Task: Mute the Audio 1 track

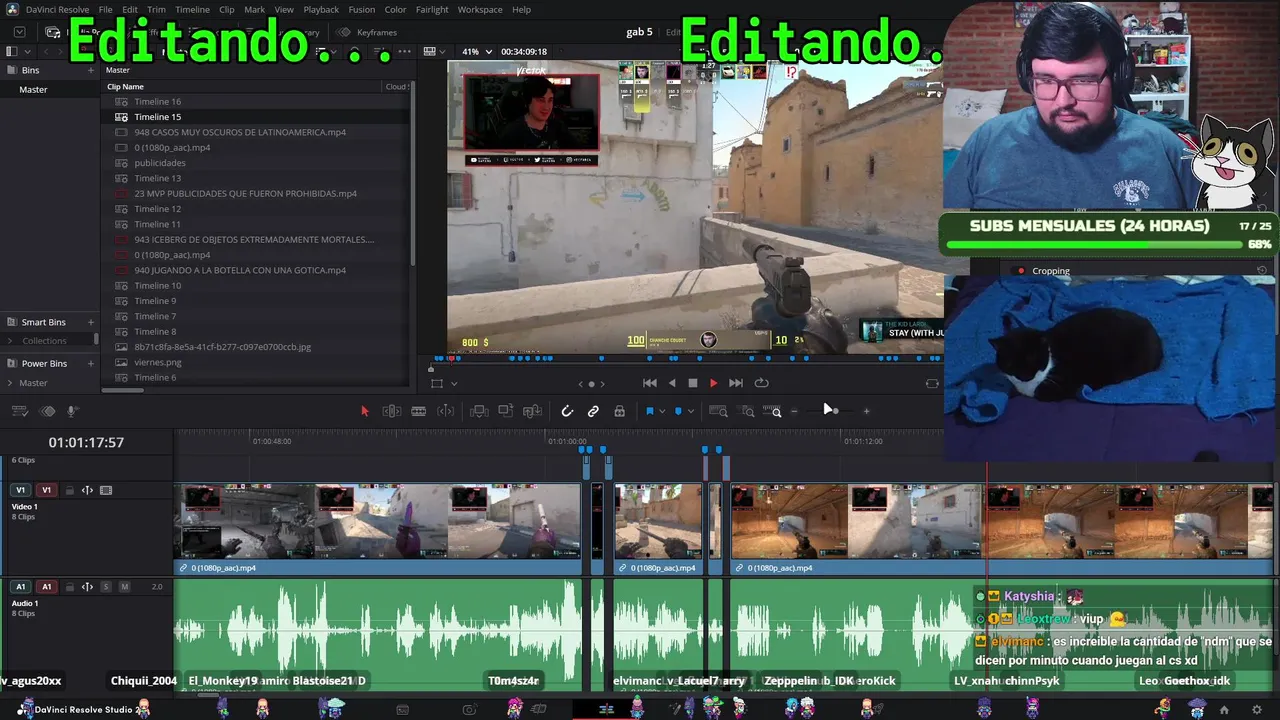Action: (x=125, y=587)
